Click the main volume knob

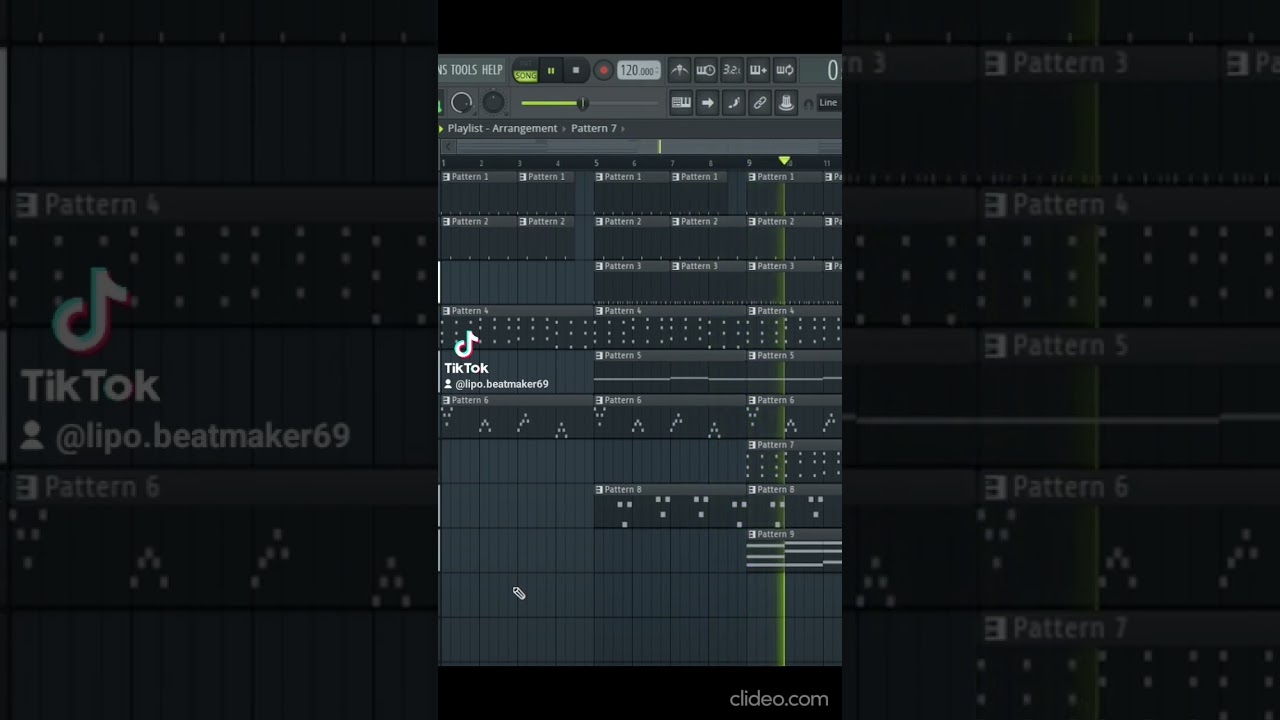(461, 103)
